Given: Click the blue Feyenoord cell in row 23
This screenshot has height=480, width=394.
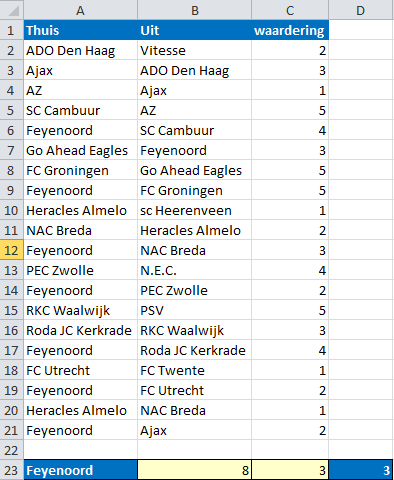Looking at the screenshot, I should click(x=80, y=470).
